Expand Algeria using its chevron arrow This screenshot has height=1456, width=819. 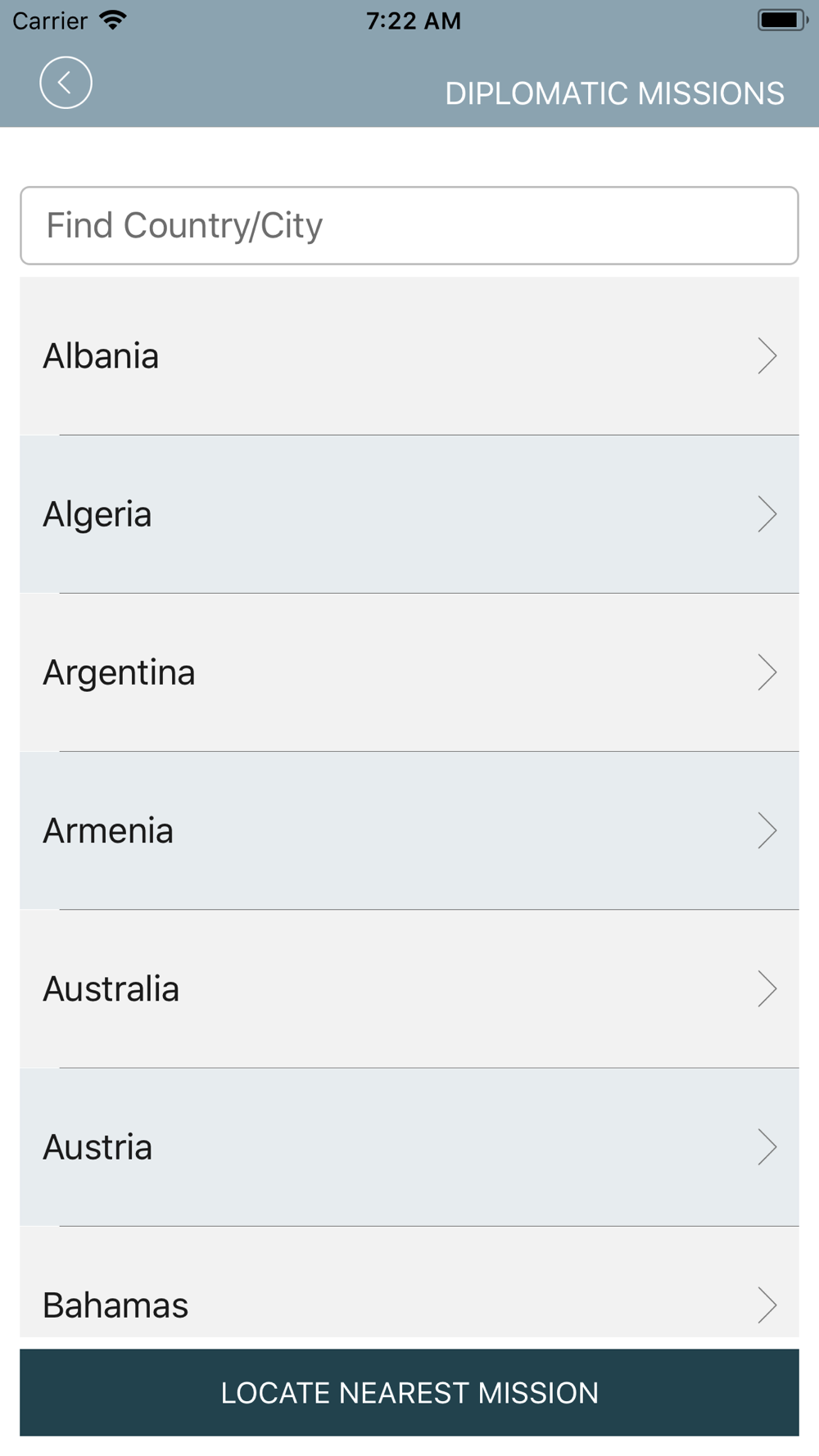(x=767, y=513)
